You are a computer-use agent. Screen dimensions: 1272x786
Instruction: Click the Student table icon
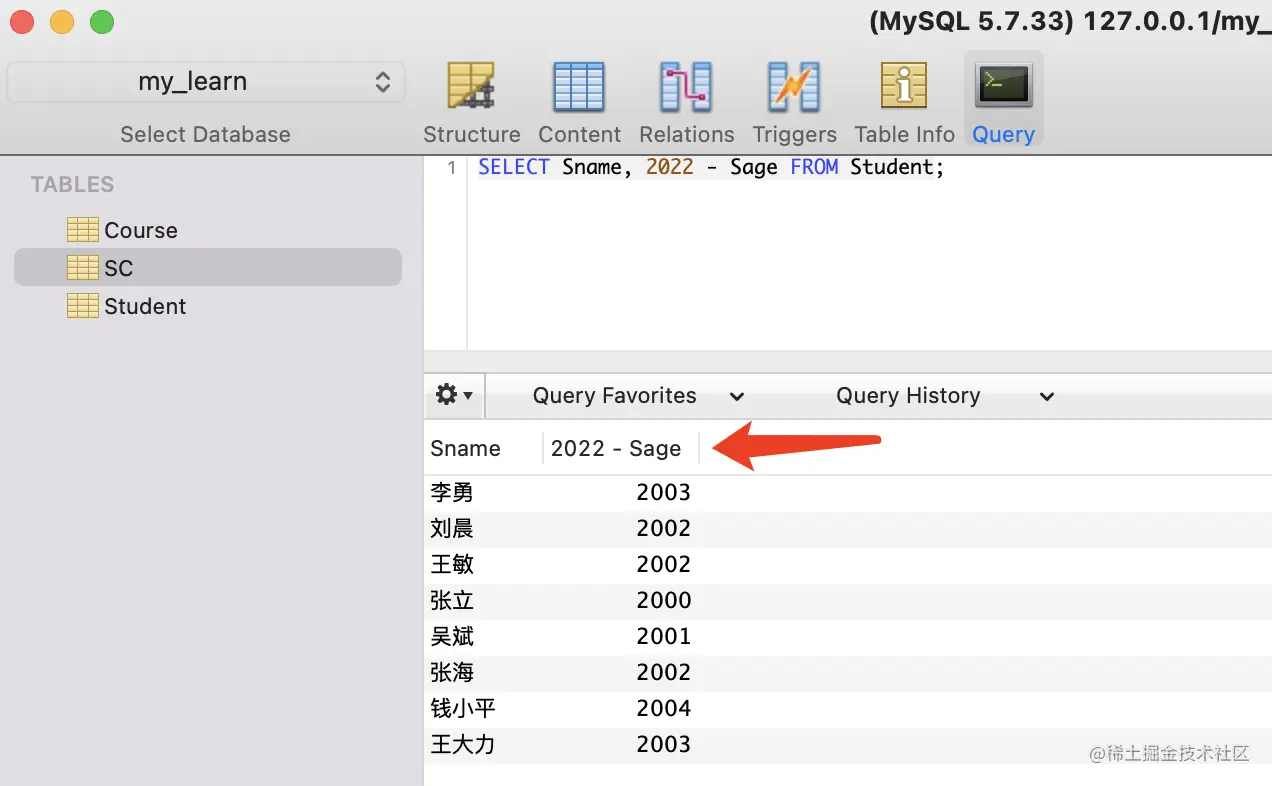pos(83,306)
